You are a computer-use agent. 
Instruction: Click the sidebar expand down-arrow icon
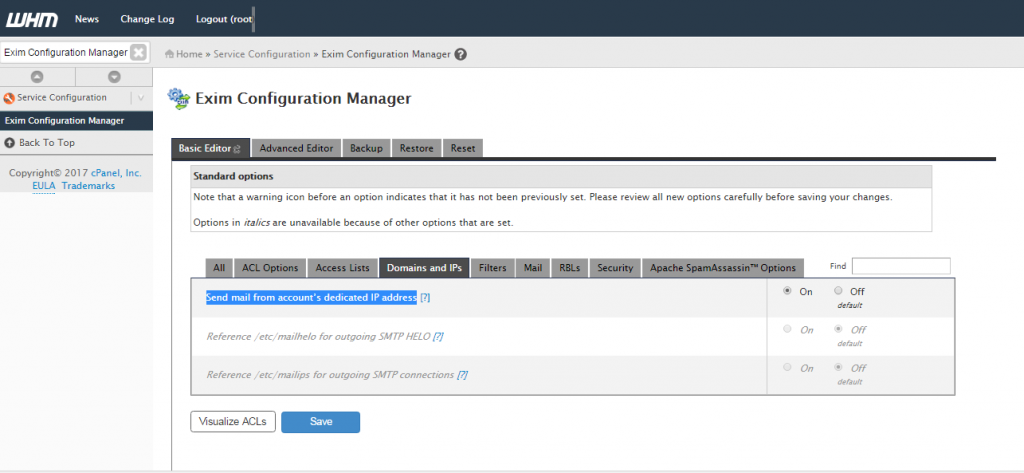(x=114, y=77)
